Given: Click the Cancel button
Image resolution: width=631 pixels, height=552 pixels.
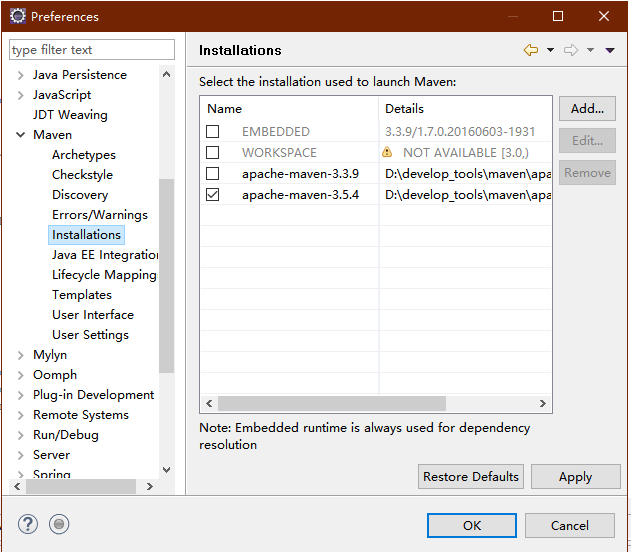Looking at the screenshot, I should click(x=569, y=525).
